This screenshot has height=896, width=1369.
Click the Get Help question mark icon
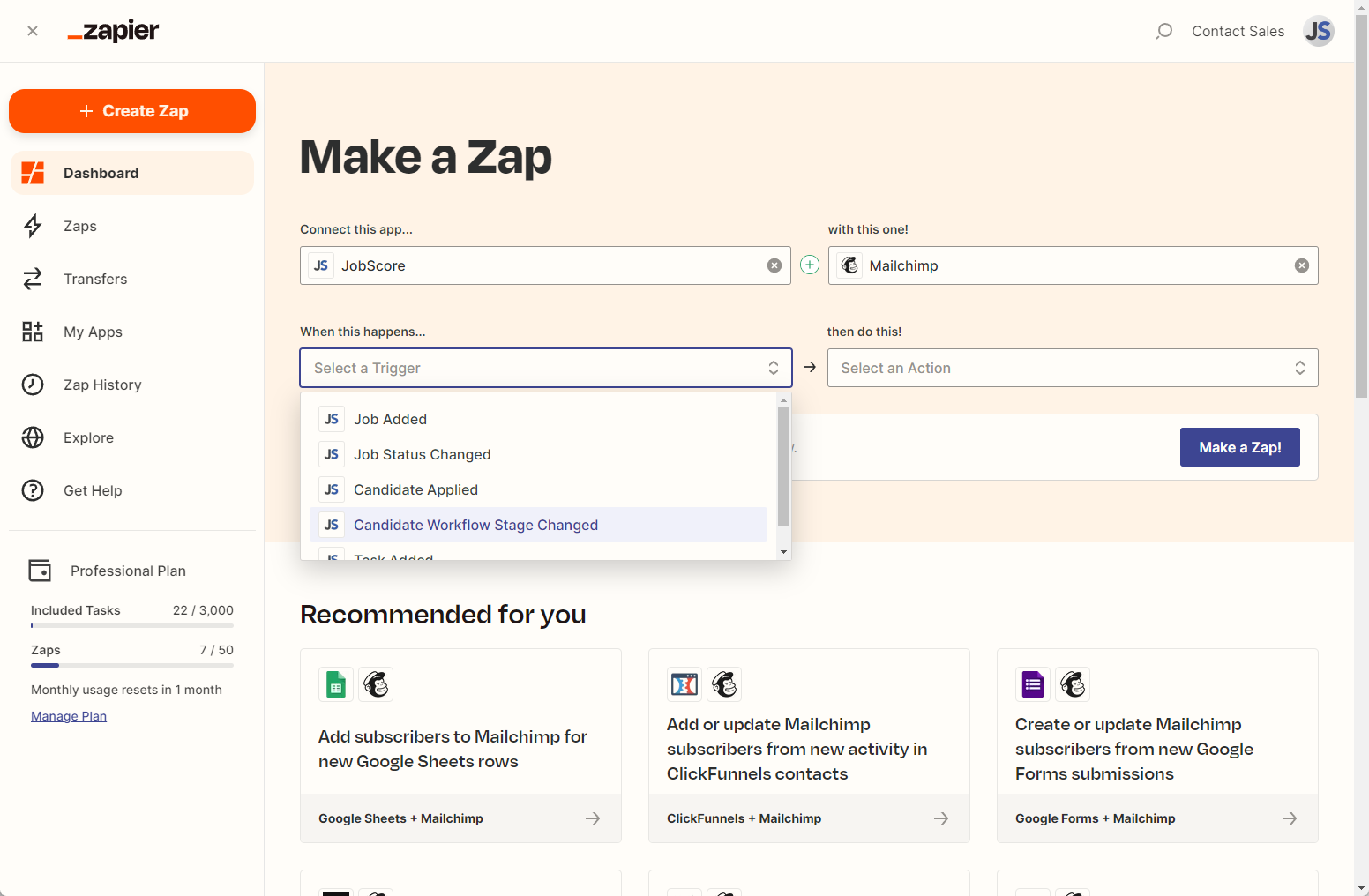(x=33, y=490)
